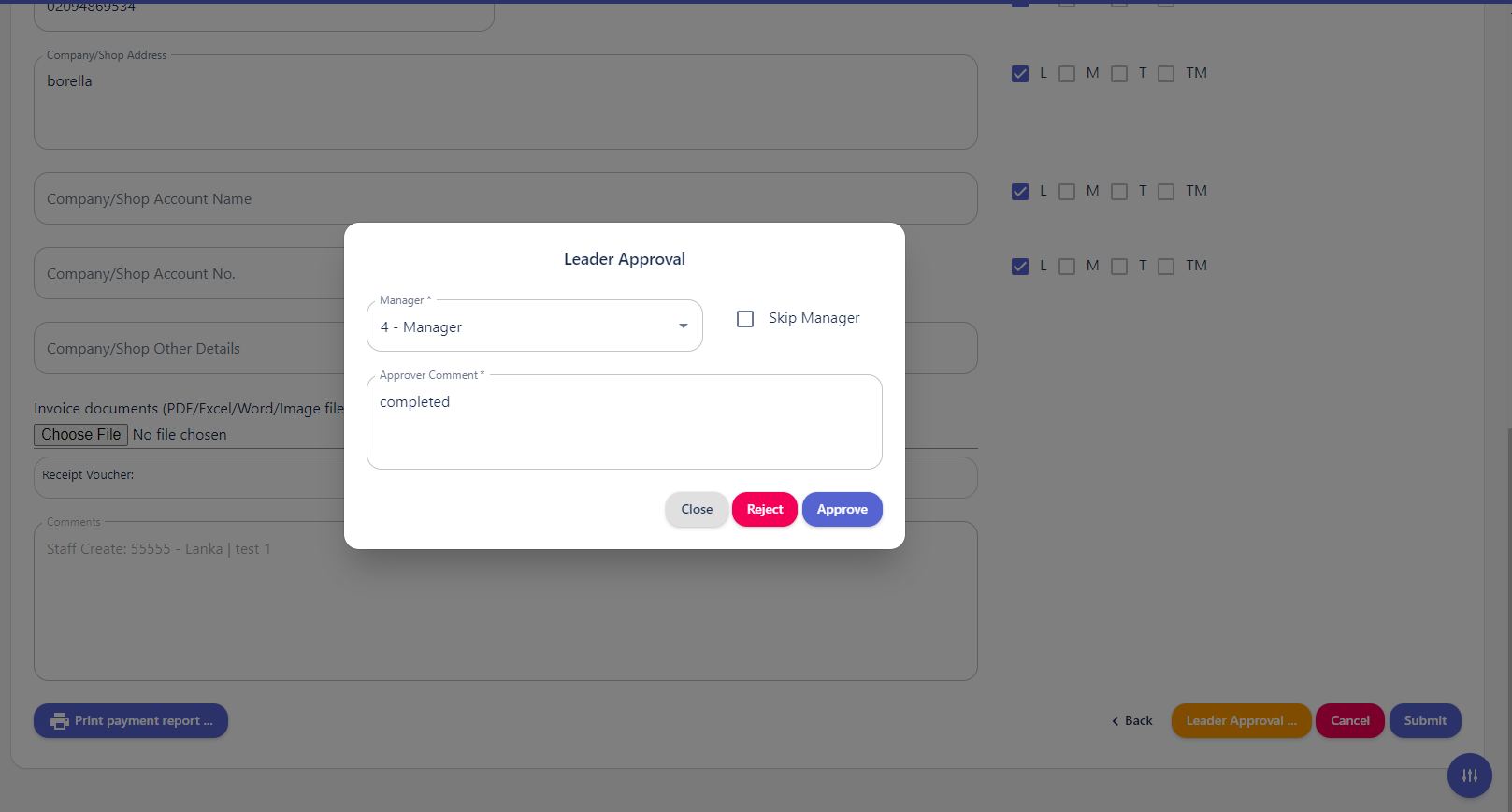Open the floating settings sliders button
1512x812 pixels.
(x=1469, y=776)
